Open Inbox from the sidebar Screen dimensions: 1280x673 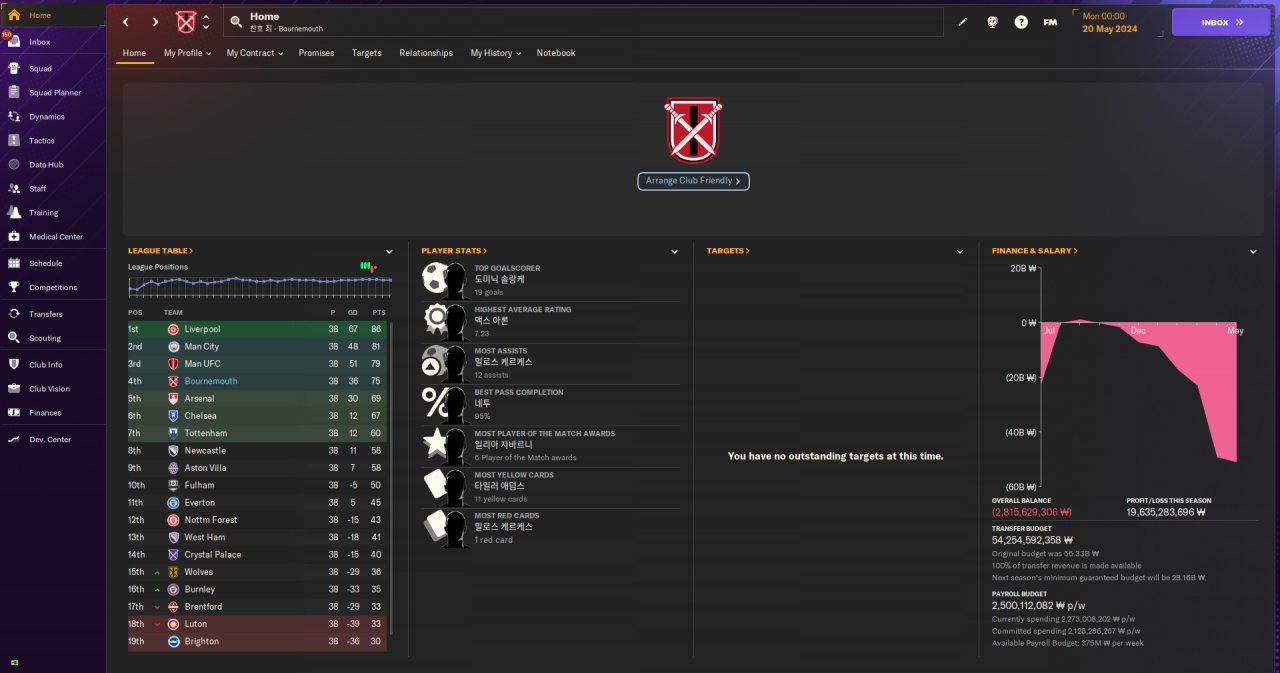click(40, 42)
